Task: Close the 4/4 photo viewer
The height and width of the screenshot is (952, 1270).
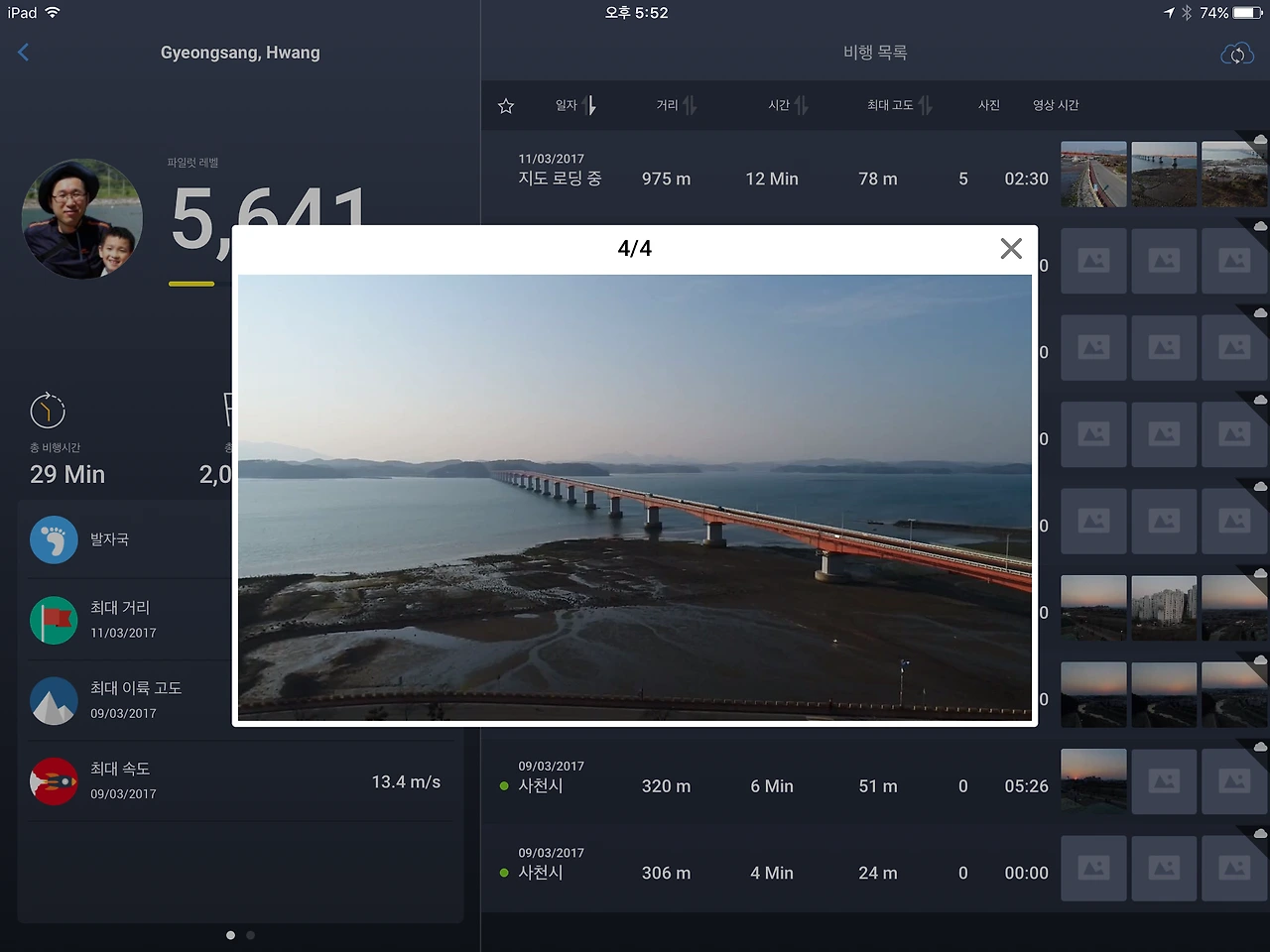Action: 1011,249
